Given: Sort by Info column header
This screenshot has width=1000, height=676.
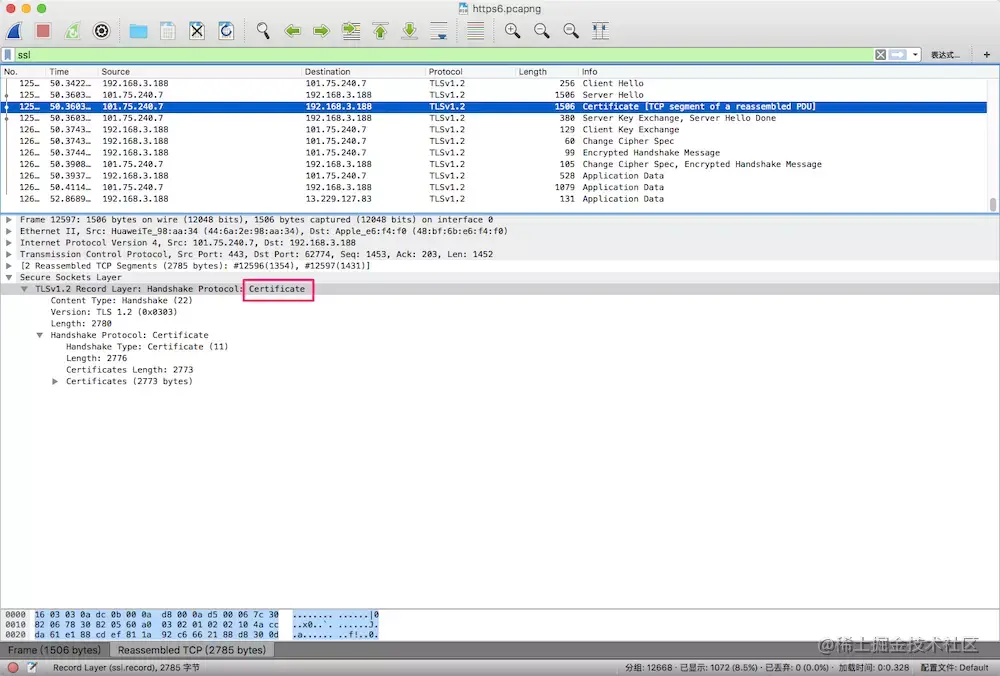Looking at the screenshot, I should click(784, 71).
